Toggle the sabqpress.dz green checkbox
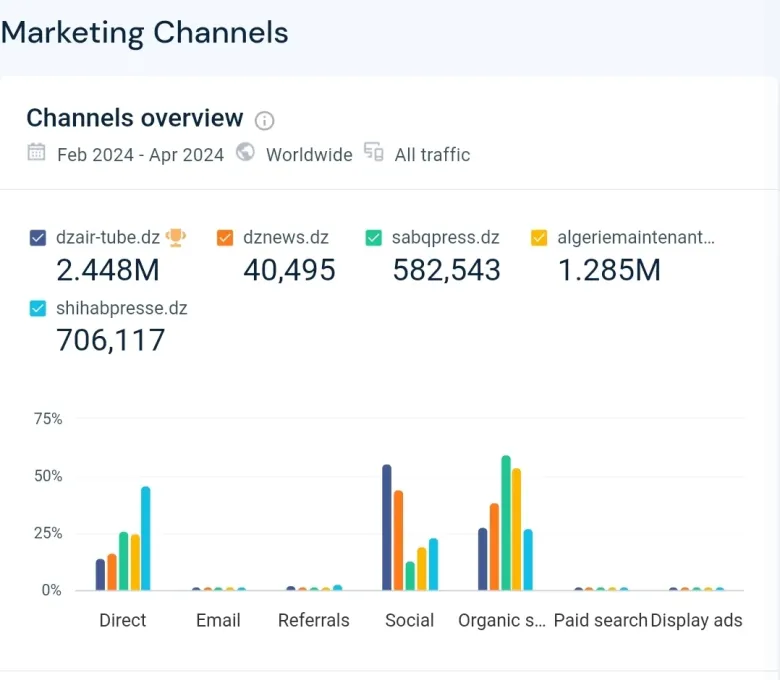The width and height of the screenshot is (780, 680). point(374,238)
